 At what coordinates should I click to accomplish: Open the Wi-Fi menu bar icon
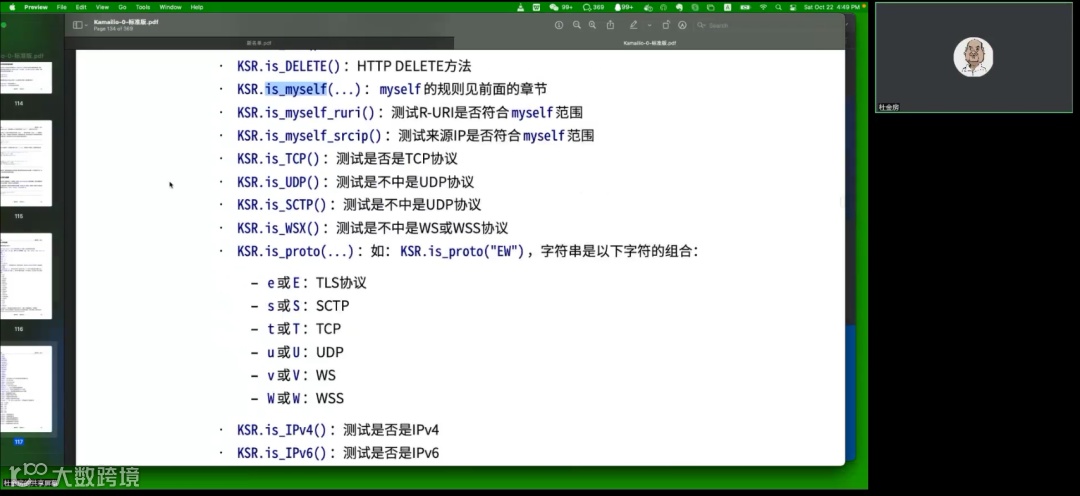(763, 7)
